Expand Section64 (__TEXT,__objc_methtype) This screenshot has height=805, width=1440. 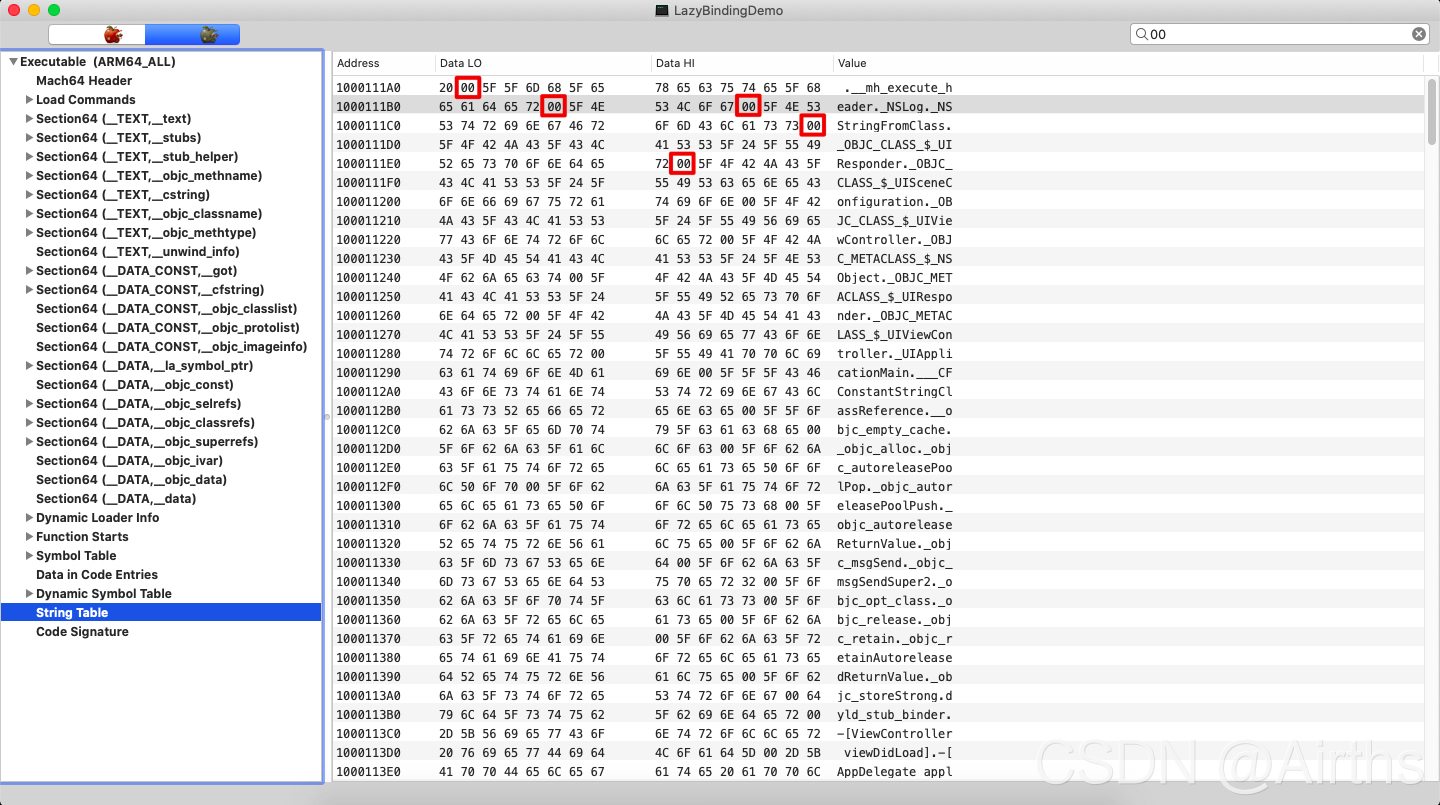[29, 233]
